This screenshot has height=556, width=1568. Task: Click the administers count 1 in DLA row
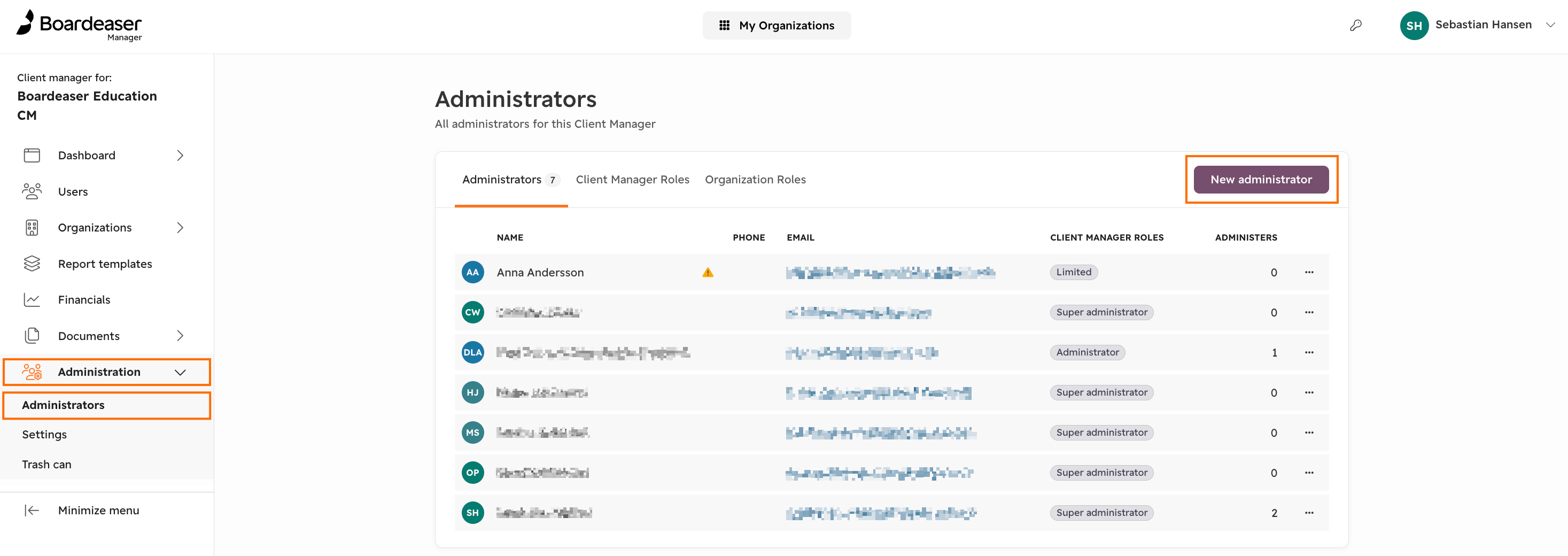pyautogui.click(x=1274, y=353)
